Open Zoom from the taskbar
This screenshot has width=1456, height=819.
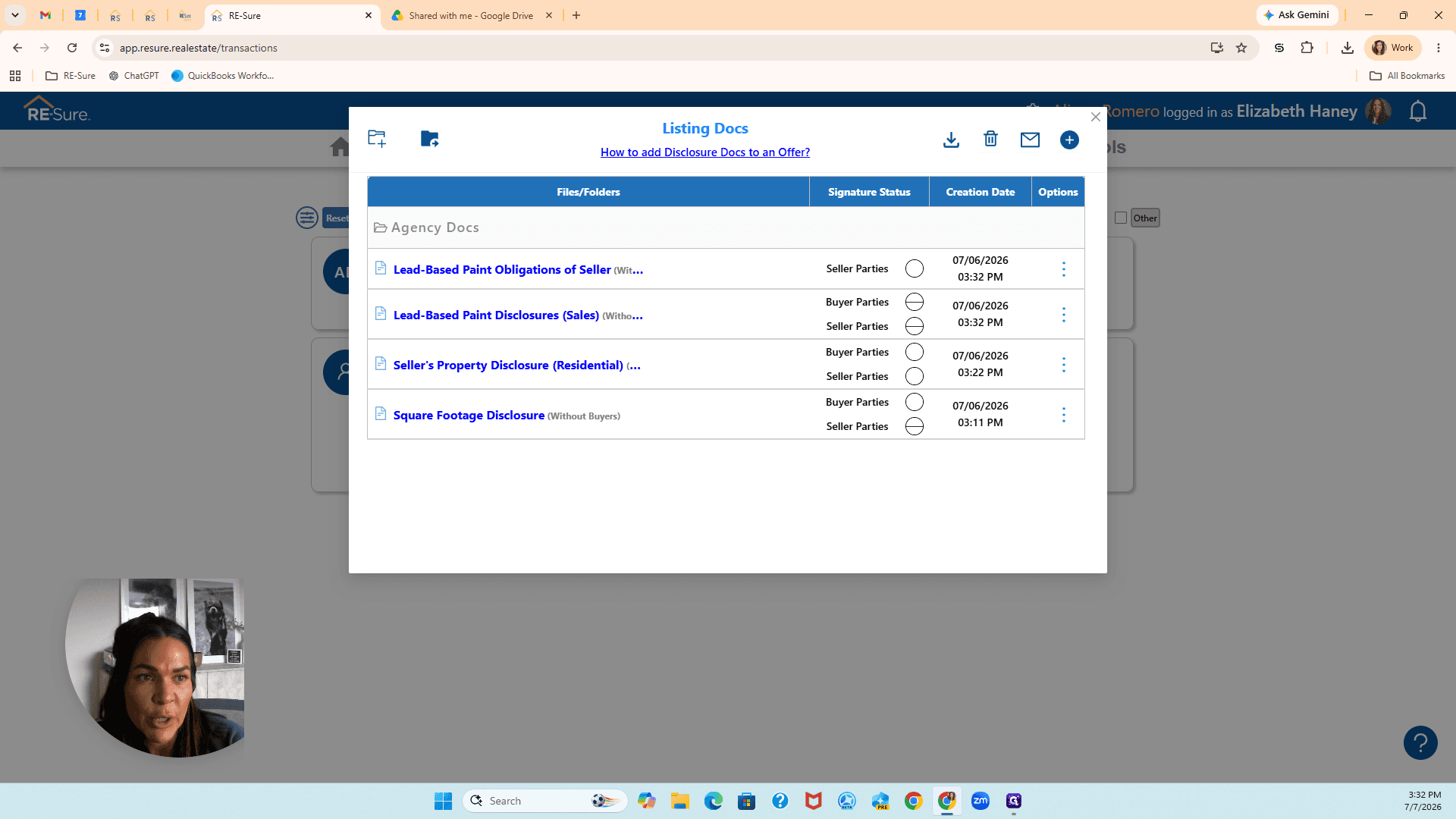point(981,801)
